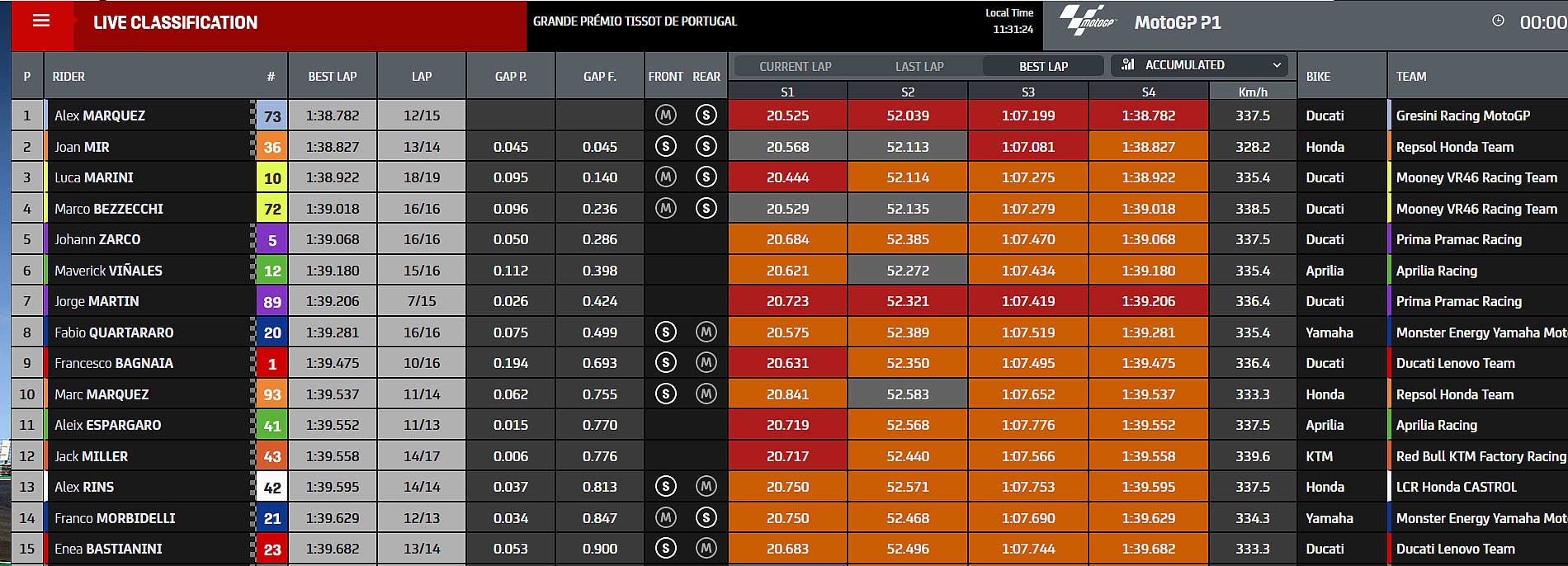Screen dimensions: 1568x566
Task: Click Alex Marquez rear tyre S icon
Action: (x=706, y=116)
